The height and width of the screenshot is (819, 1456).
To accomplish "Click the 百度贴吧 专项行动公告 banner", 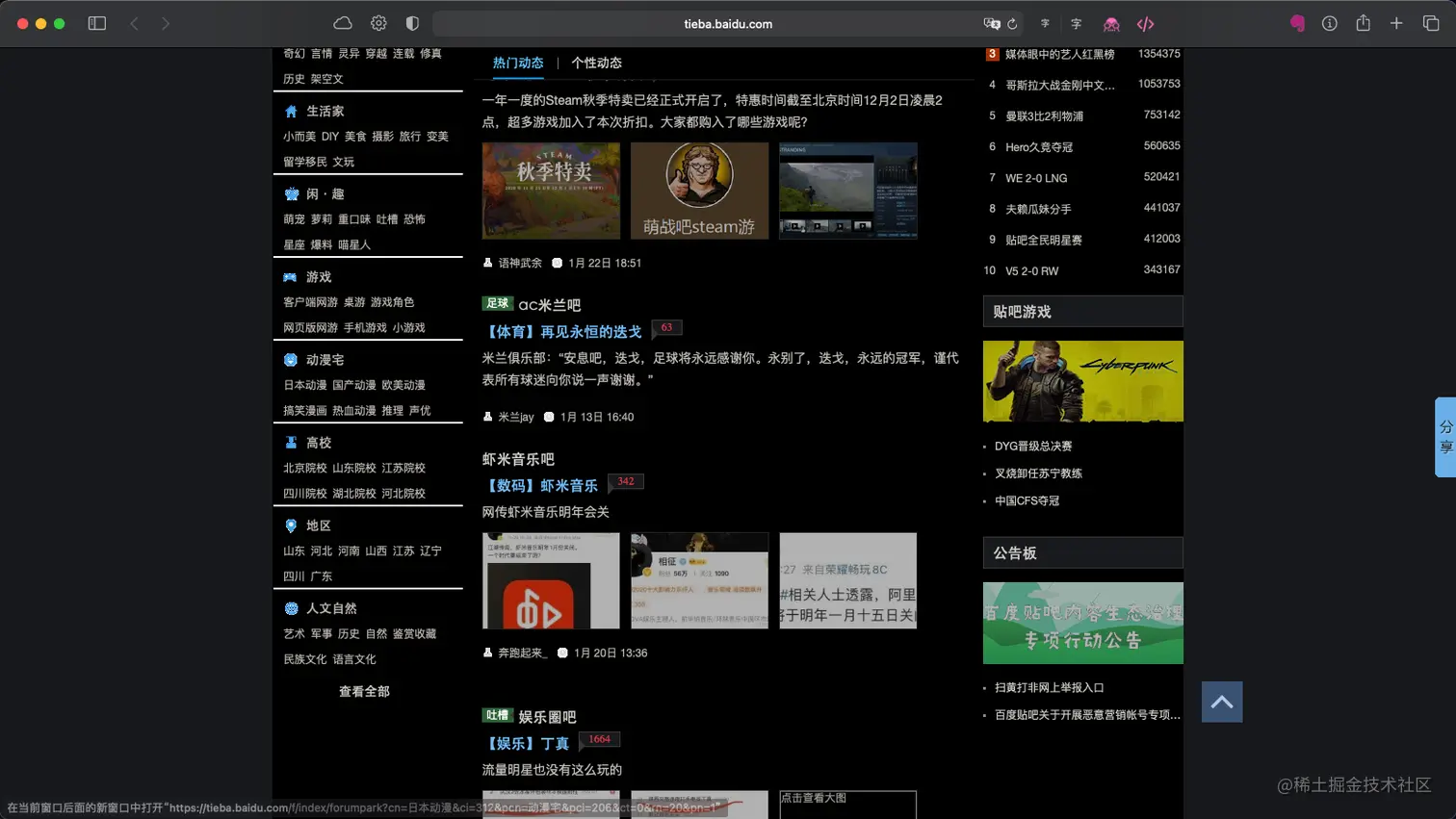I will point(1083,623).
